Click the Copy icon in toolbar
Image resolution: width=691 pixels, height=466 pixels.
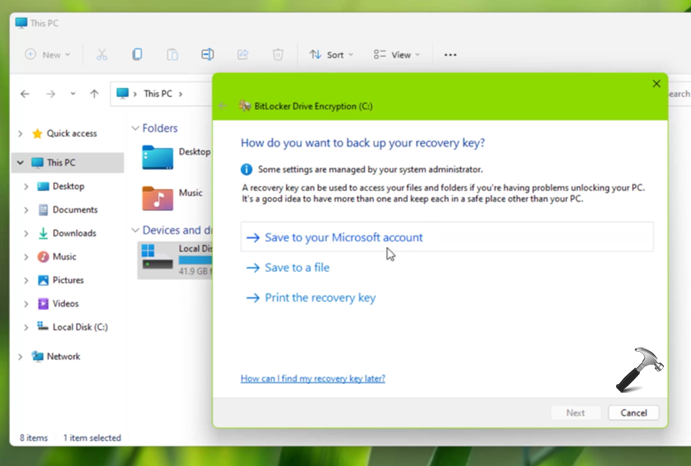click(137, 55)
